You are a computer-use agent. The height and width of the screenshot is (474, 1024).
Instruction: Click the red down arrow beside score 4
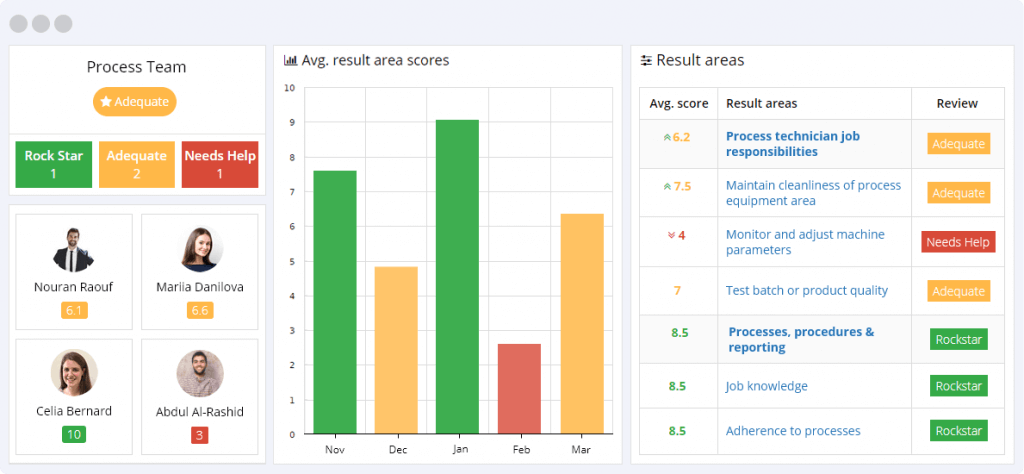671,236
